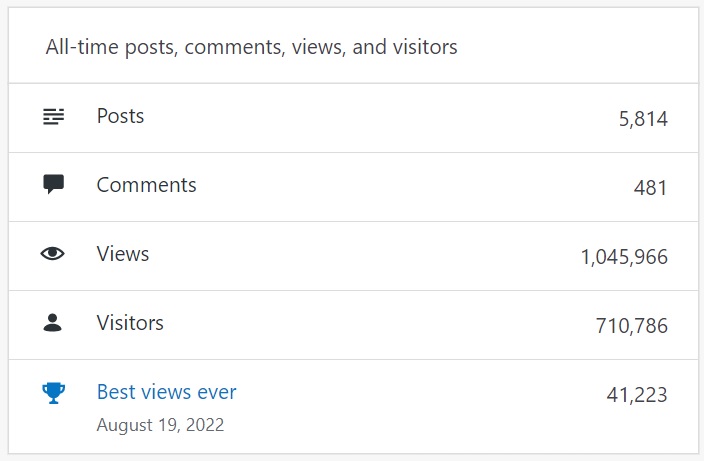
Task: Click the visitors total 710,786
Action: (631, 326)
